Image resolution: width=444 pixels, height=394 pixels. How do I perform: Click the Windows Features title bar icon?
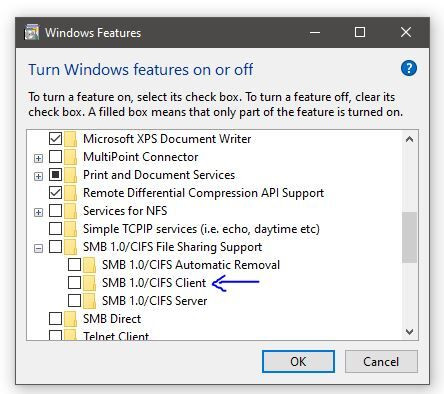pyautogui.click(x=32, y=32)
